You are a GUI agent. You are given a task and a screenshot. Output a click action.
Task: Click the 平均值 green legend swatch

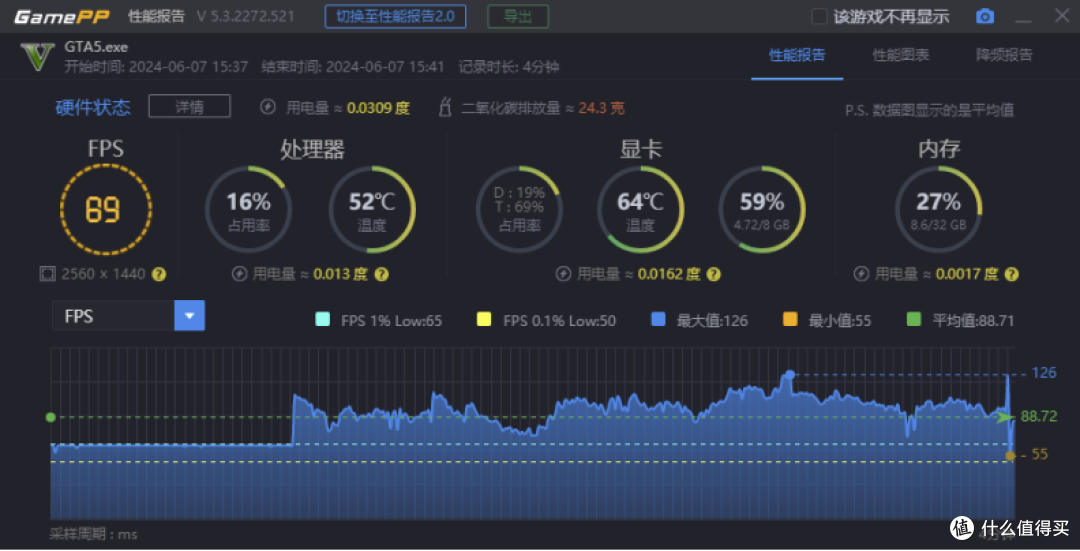click(914, 319)
